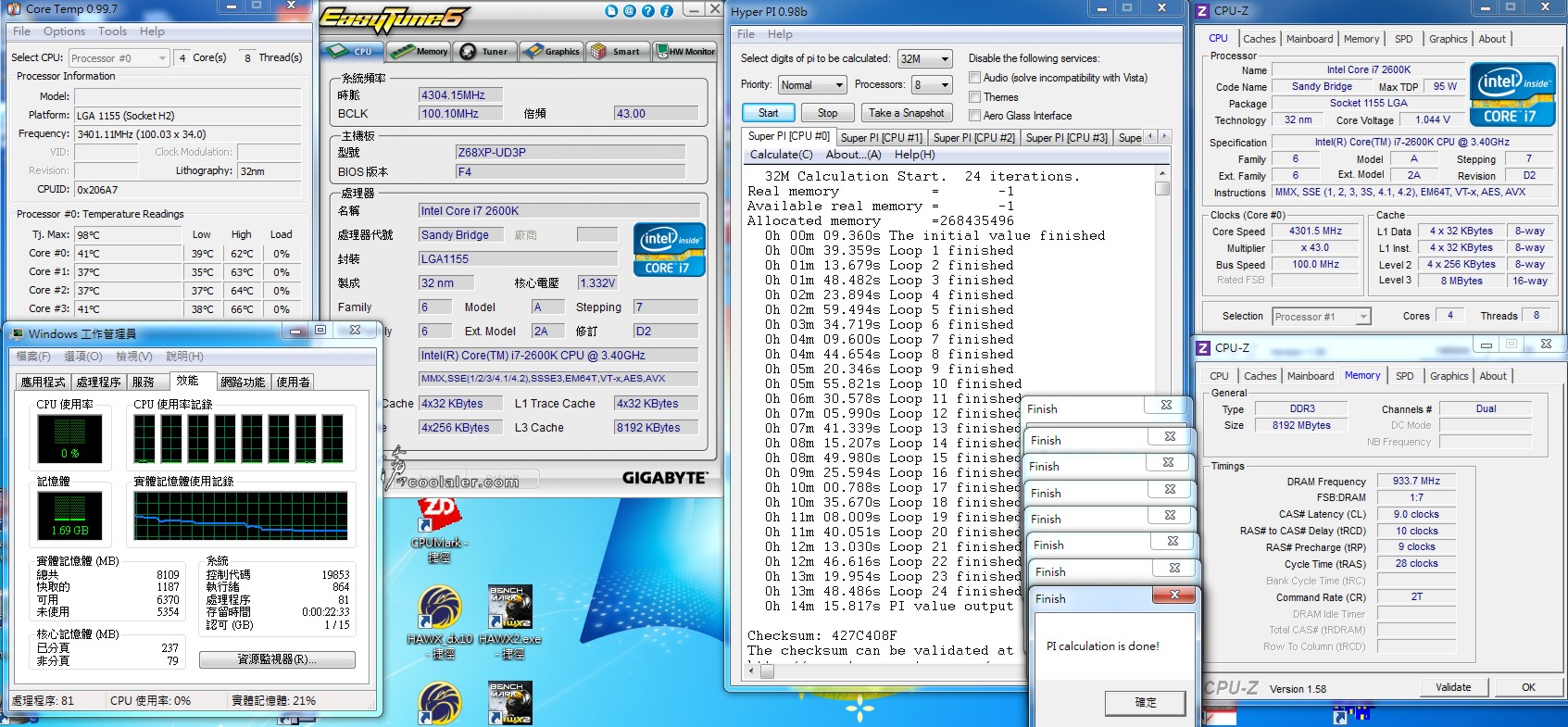1568x727 pixels.
Task: Click the CPU-Z 'DRAM Frequency 933.7 MHz' value
Action: [1416, 481]
